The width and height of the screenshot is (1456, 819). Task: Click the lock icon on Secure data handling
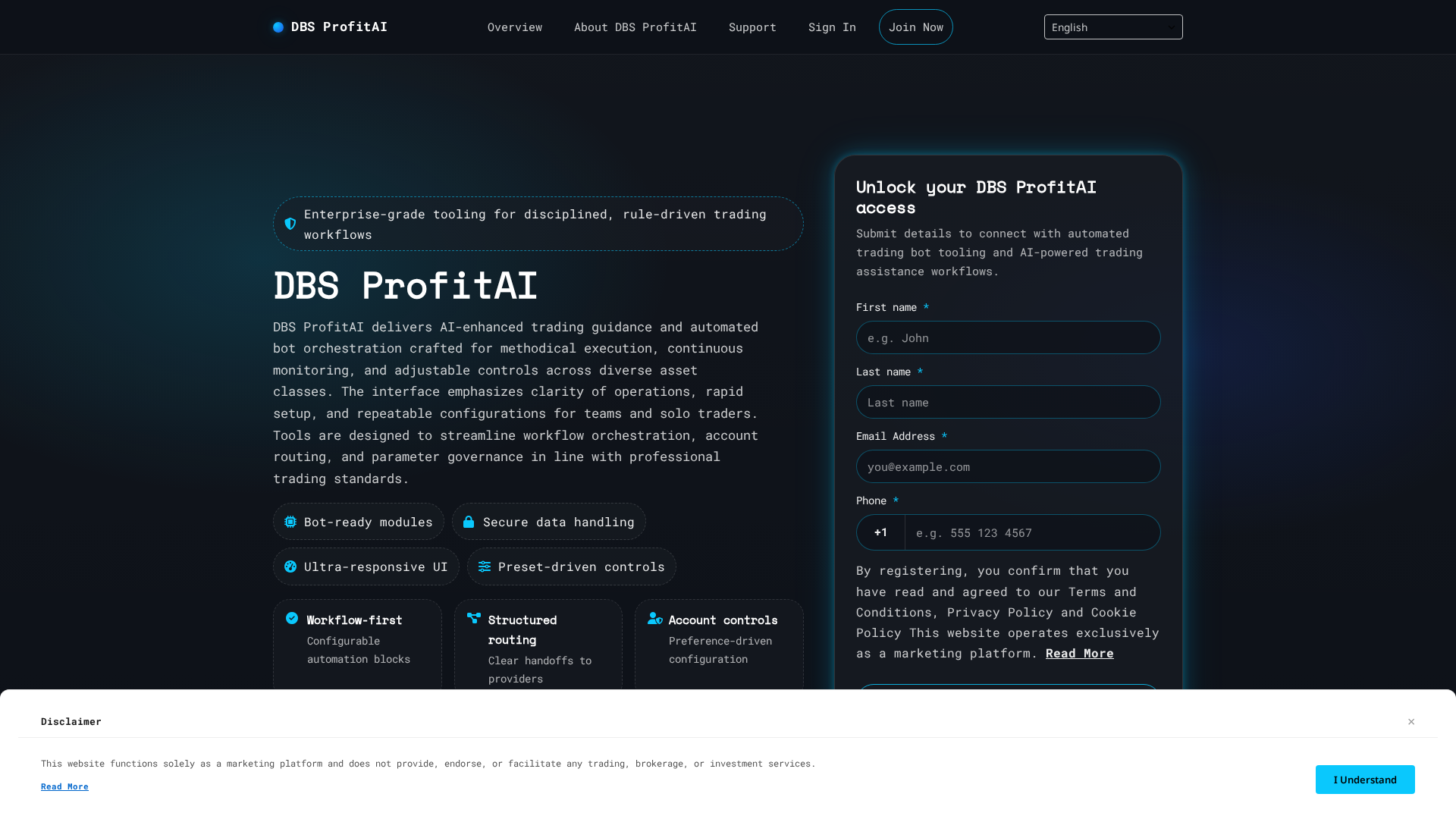(469, 522)
